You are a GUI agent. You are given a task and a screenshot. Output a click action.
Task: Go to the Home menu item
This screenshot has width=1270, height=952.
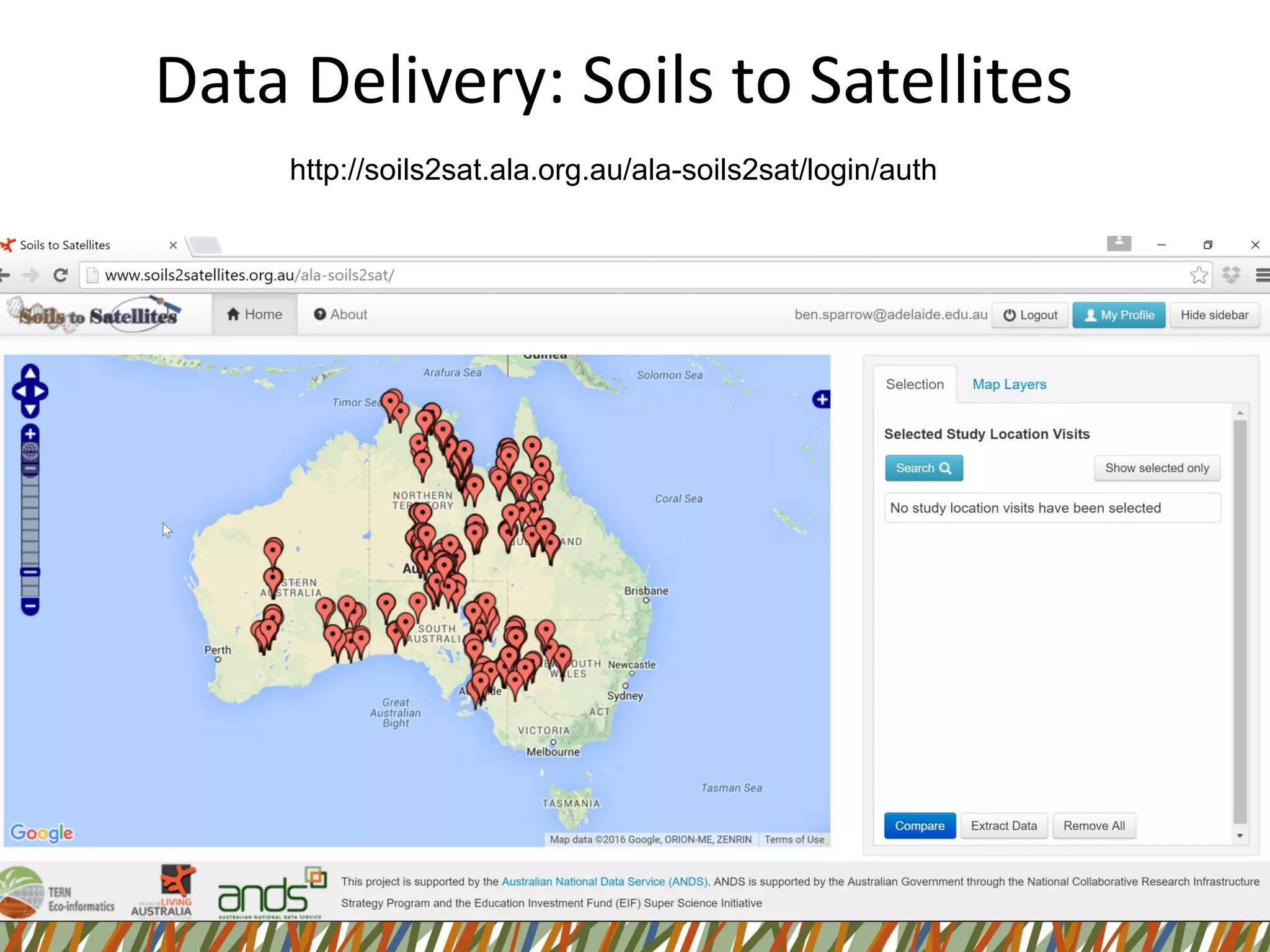pyautogui.click(x=254, y=314)
